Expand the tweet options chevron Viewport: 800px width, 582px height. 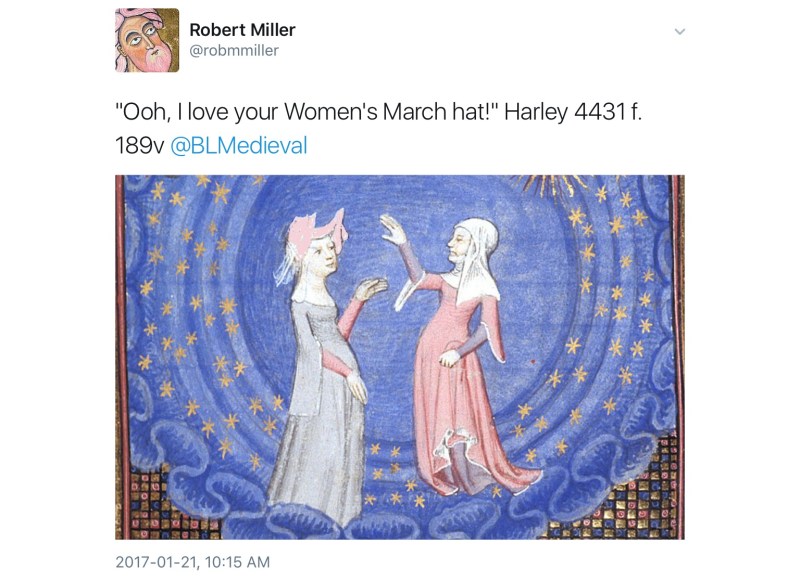coord(679,32)
